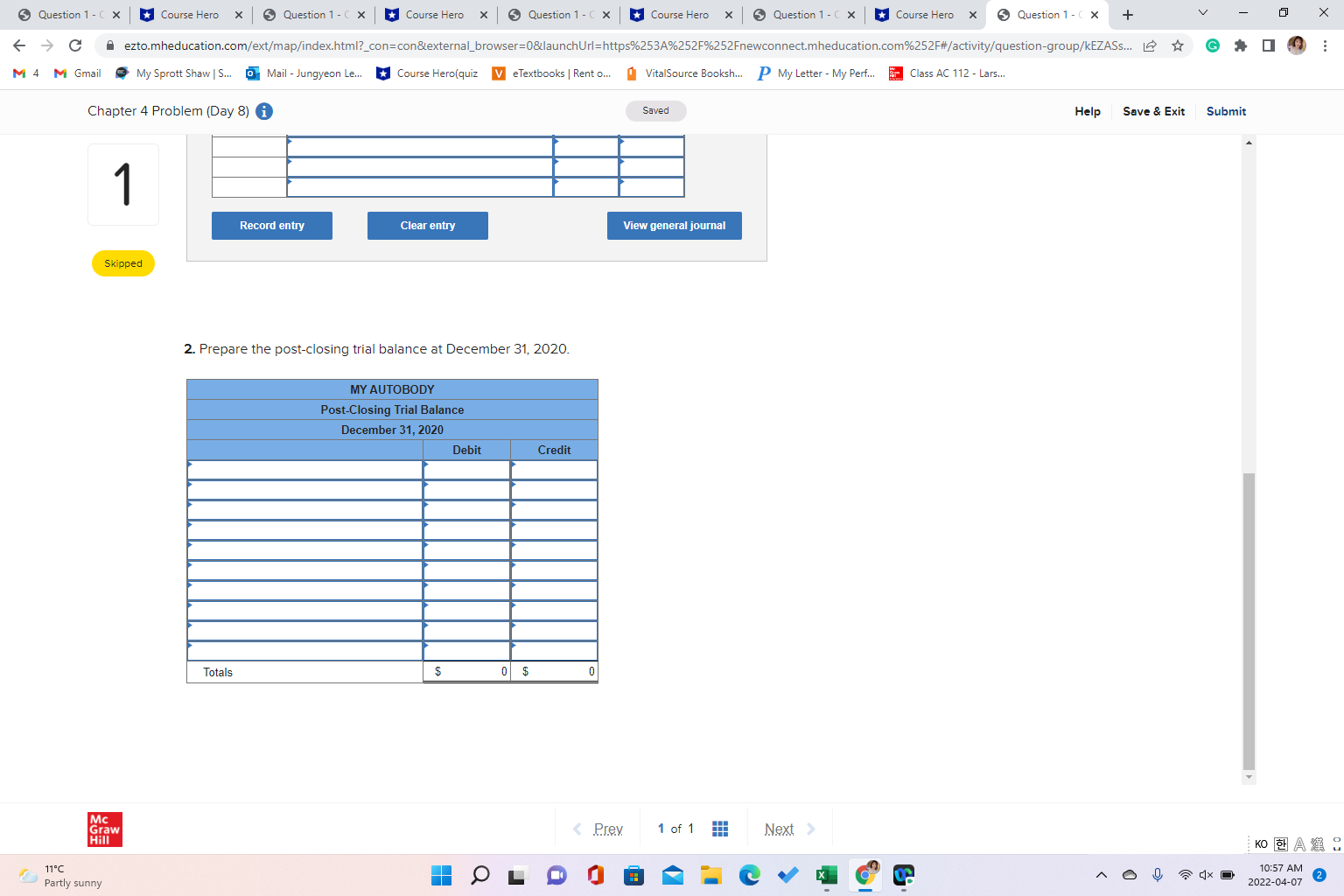Open Microsoft Store from the taskbar
Image resolution: width=1344 pixels, height=896 pixels.
pyautogui.click(x=634, y=875)
